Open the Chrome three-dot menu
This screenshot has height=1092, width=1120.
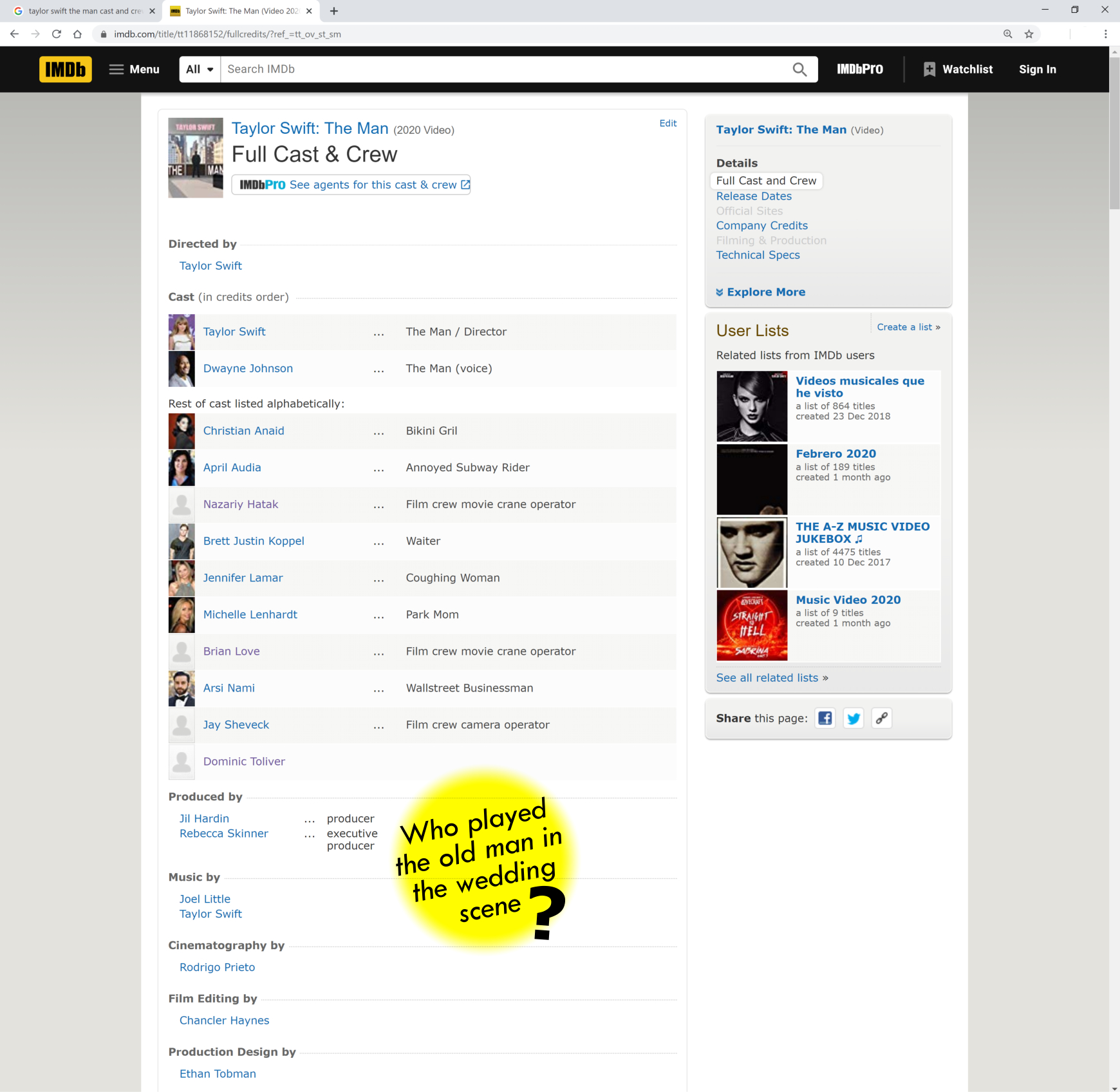click(x=1106, y=34)
